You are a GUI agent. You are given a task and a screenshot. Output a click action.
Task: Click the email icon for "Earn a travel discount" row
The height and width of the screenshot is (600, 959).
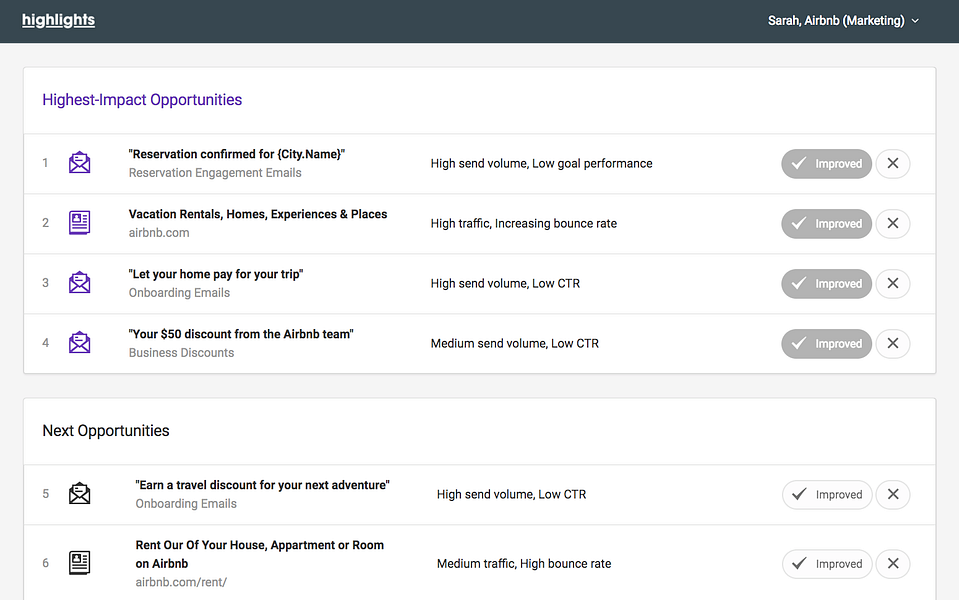point(80,494)
